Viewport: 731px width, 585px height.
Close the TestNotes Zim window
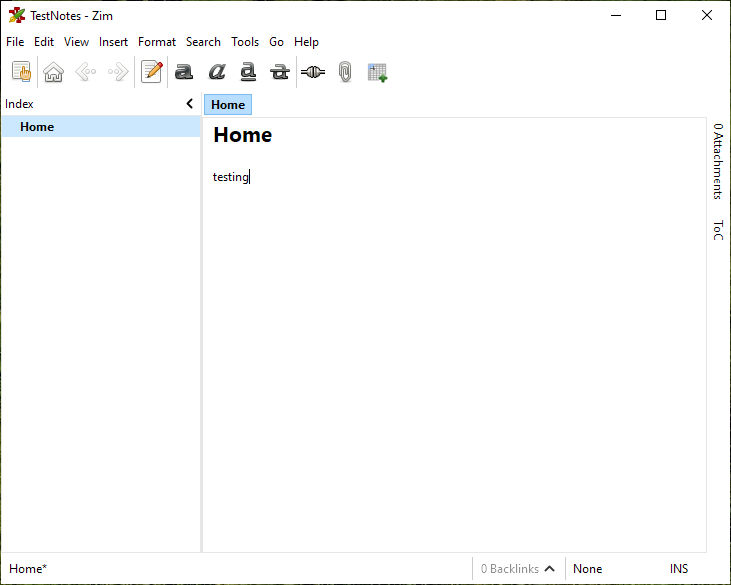(x=707, y=15)
